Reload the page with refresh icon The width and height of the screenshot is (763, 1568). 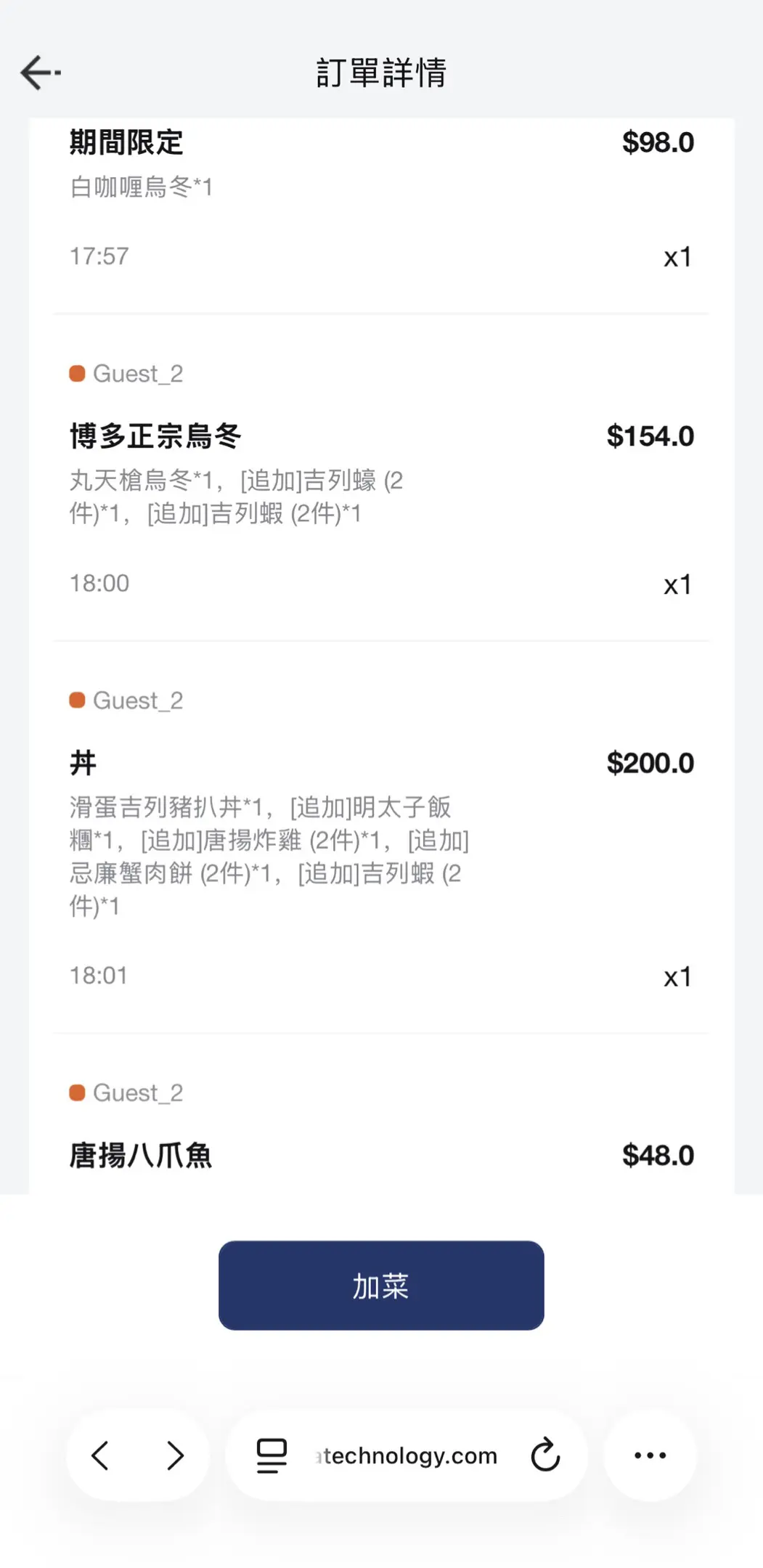tap(545, 1455)
